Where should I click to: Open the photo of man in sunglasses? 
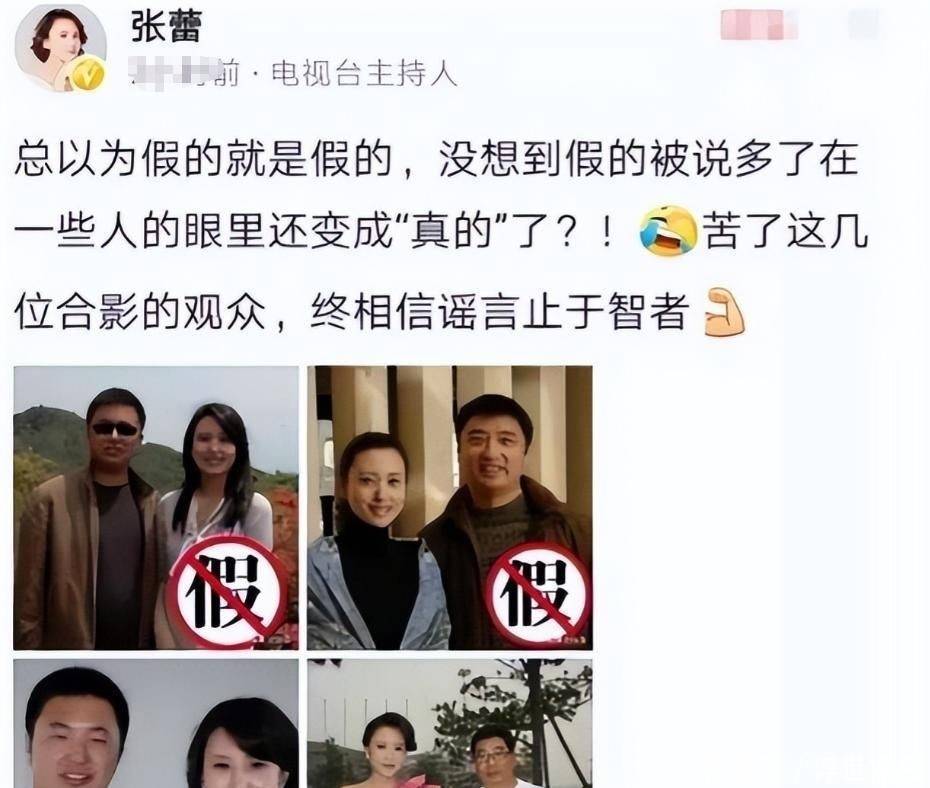coord(156,508)
